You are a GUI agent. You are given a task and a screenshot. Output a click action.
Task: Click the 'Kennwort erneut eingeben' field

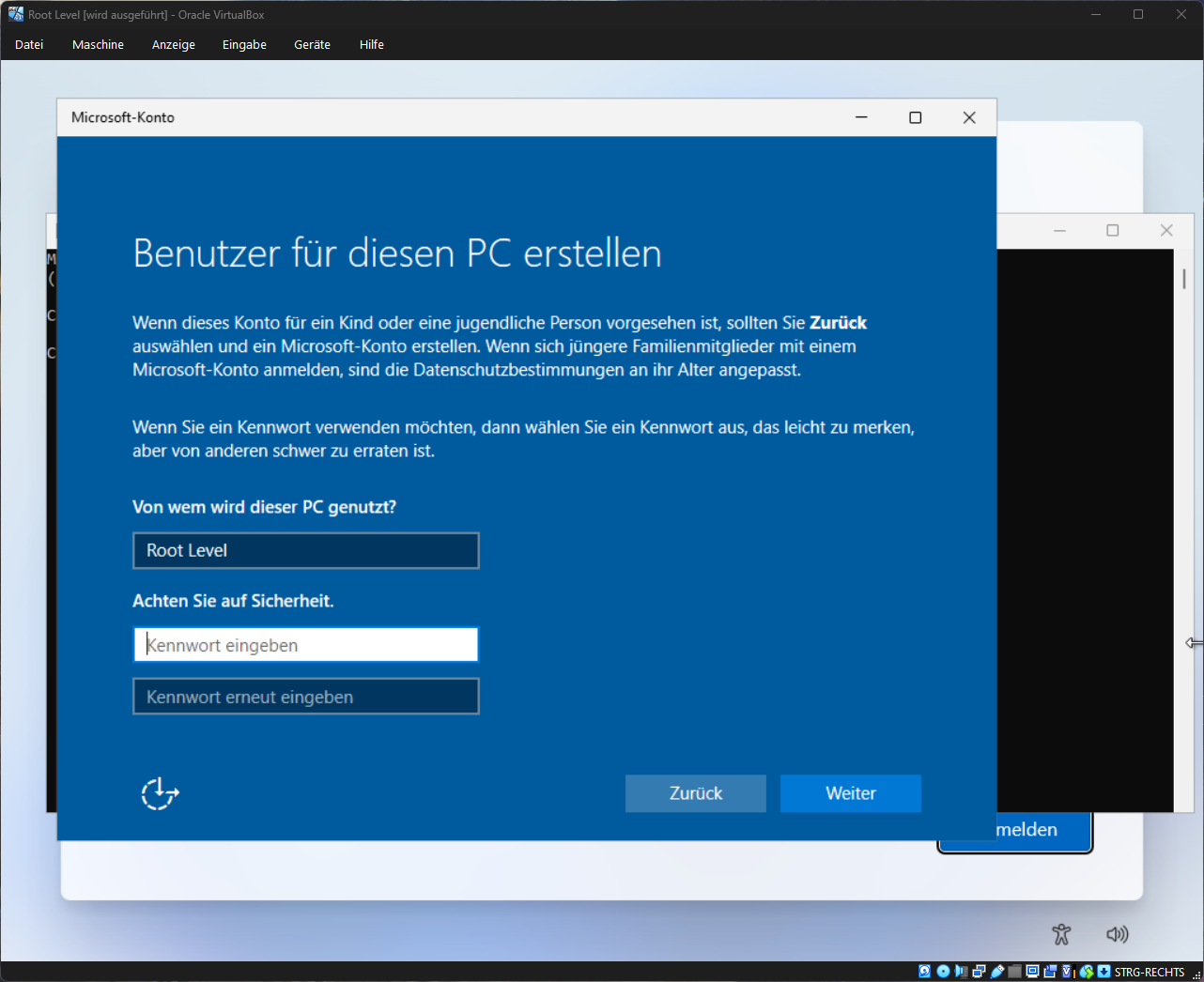[305, 697]
